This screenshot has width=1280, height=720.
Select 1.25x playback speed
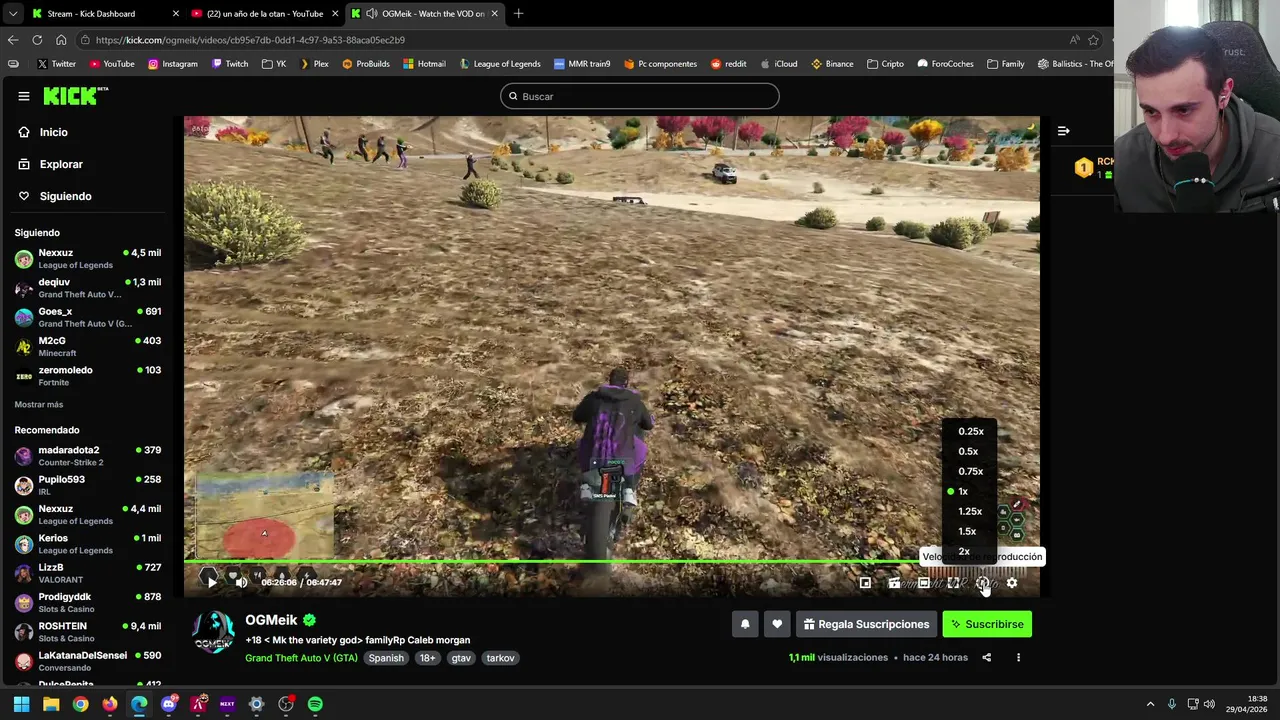pyautogui.click(x=970, y=511)
